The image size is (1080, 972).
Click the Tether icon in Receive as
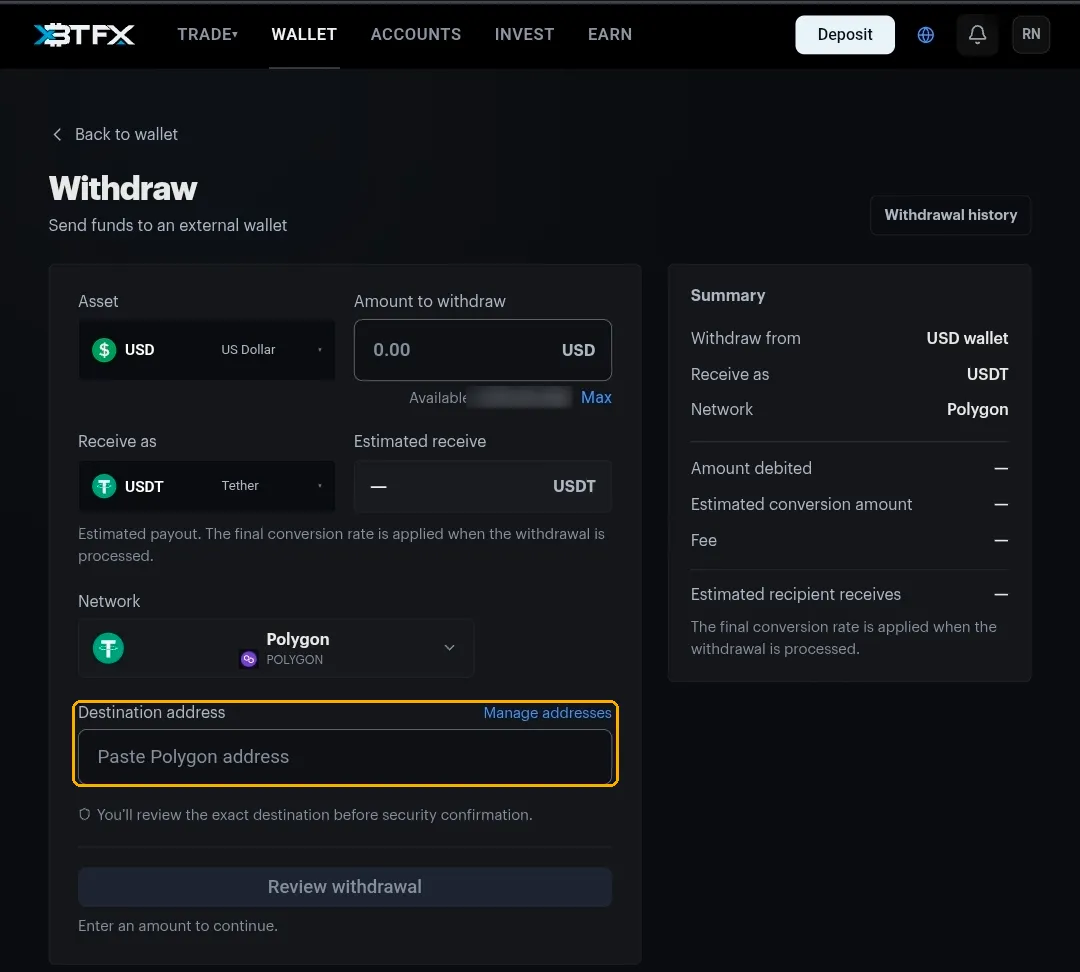[x=104, y=486]
